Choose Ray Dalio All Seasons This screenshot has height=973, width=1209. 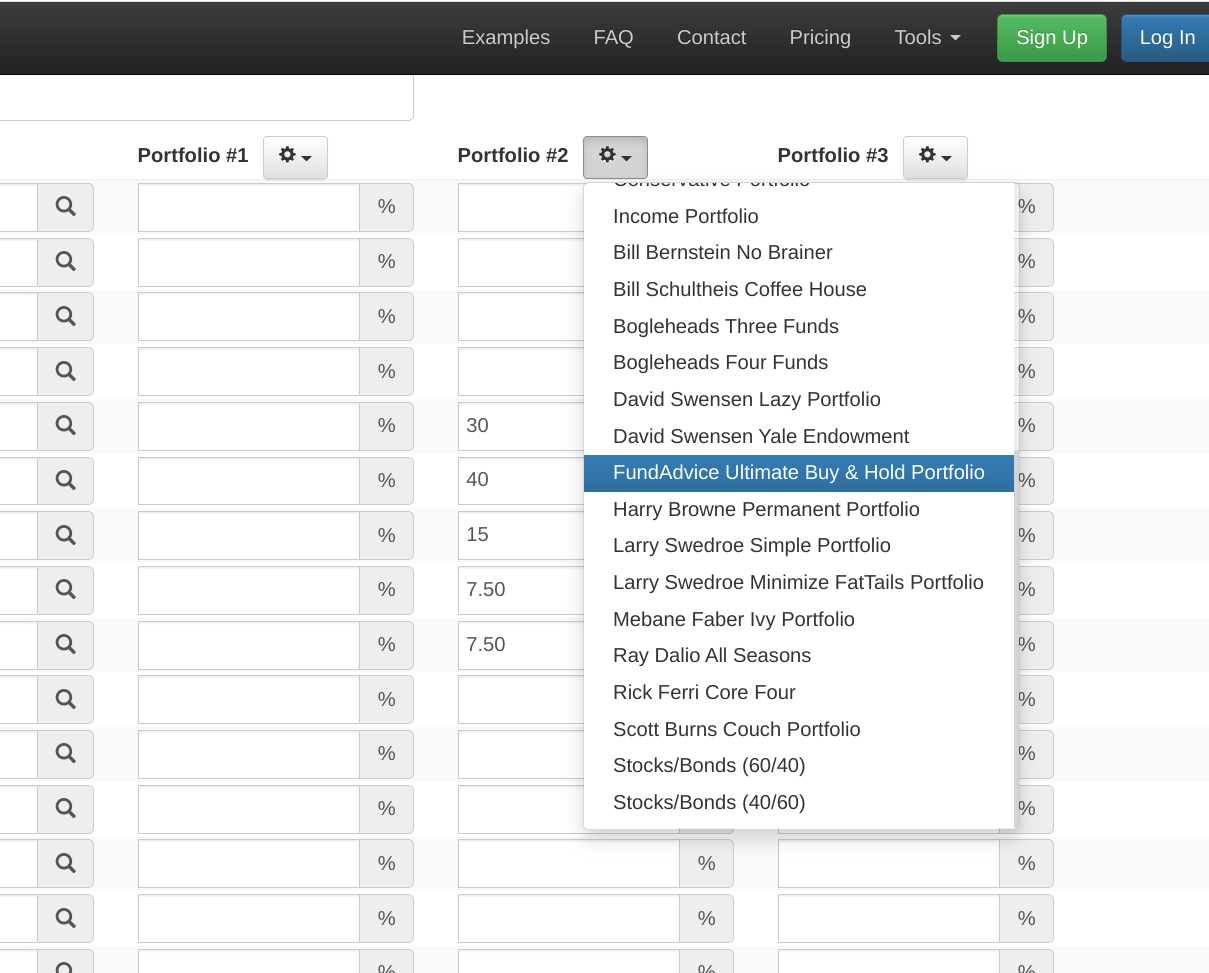tap(799, 656)
